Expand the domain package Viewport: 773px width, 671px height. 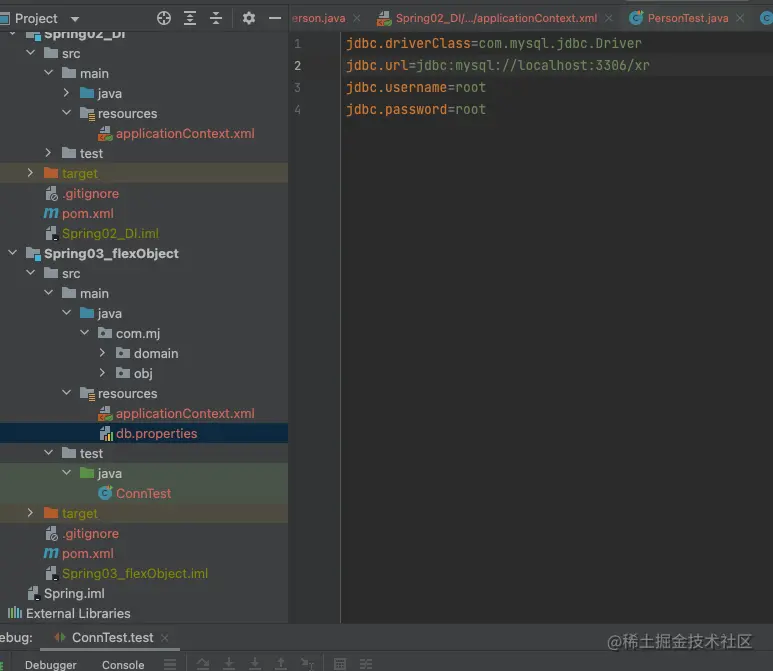tap(102, 353)
